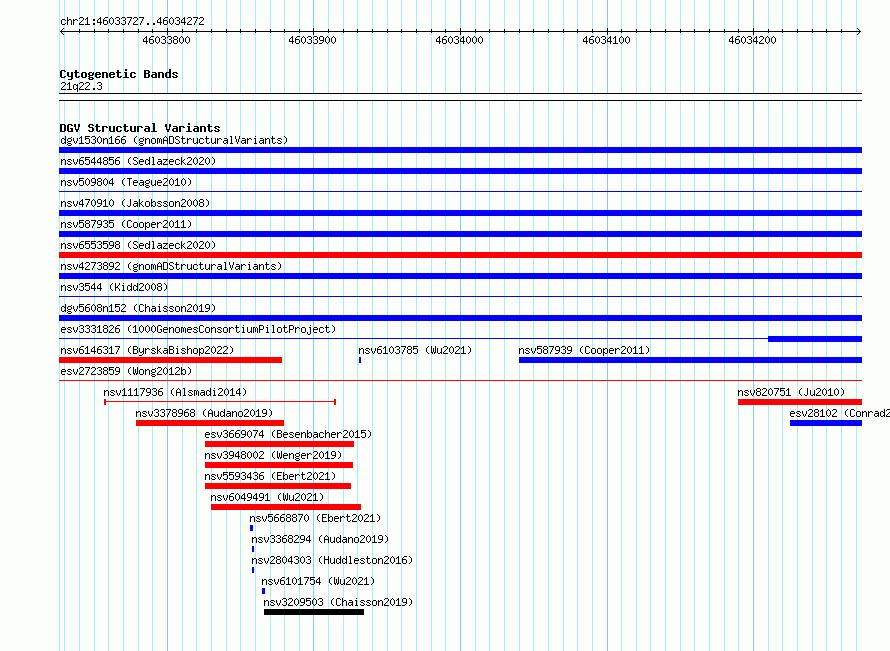Image resolution: width=890 pixels, height=651 pixels.
Task: Select the red nsv6146317 ByrskaBishop2022 bar
Action: [170, 360]
